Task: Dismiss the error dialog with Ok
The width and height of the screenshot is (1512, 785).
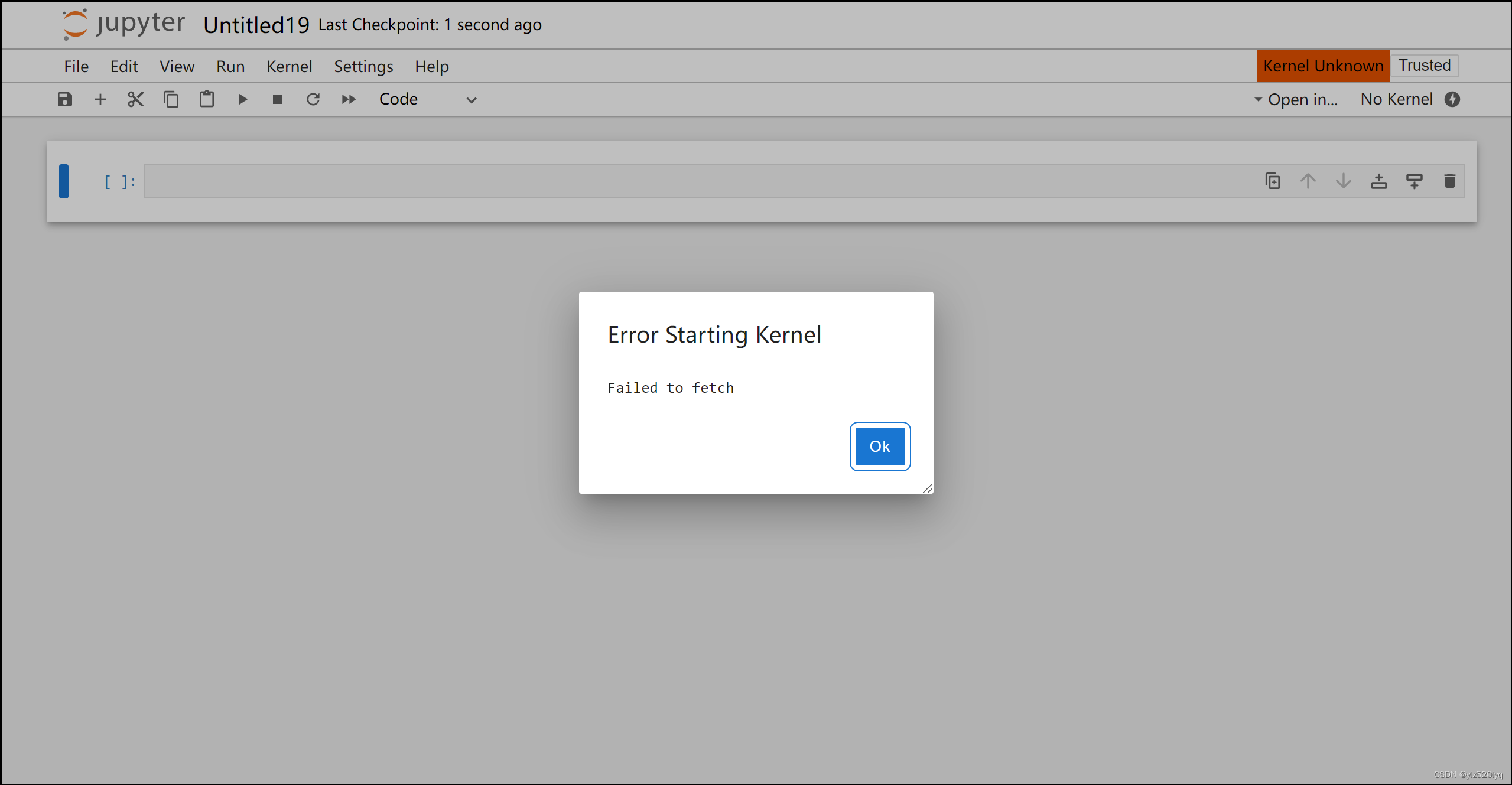Action: 879,446
